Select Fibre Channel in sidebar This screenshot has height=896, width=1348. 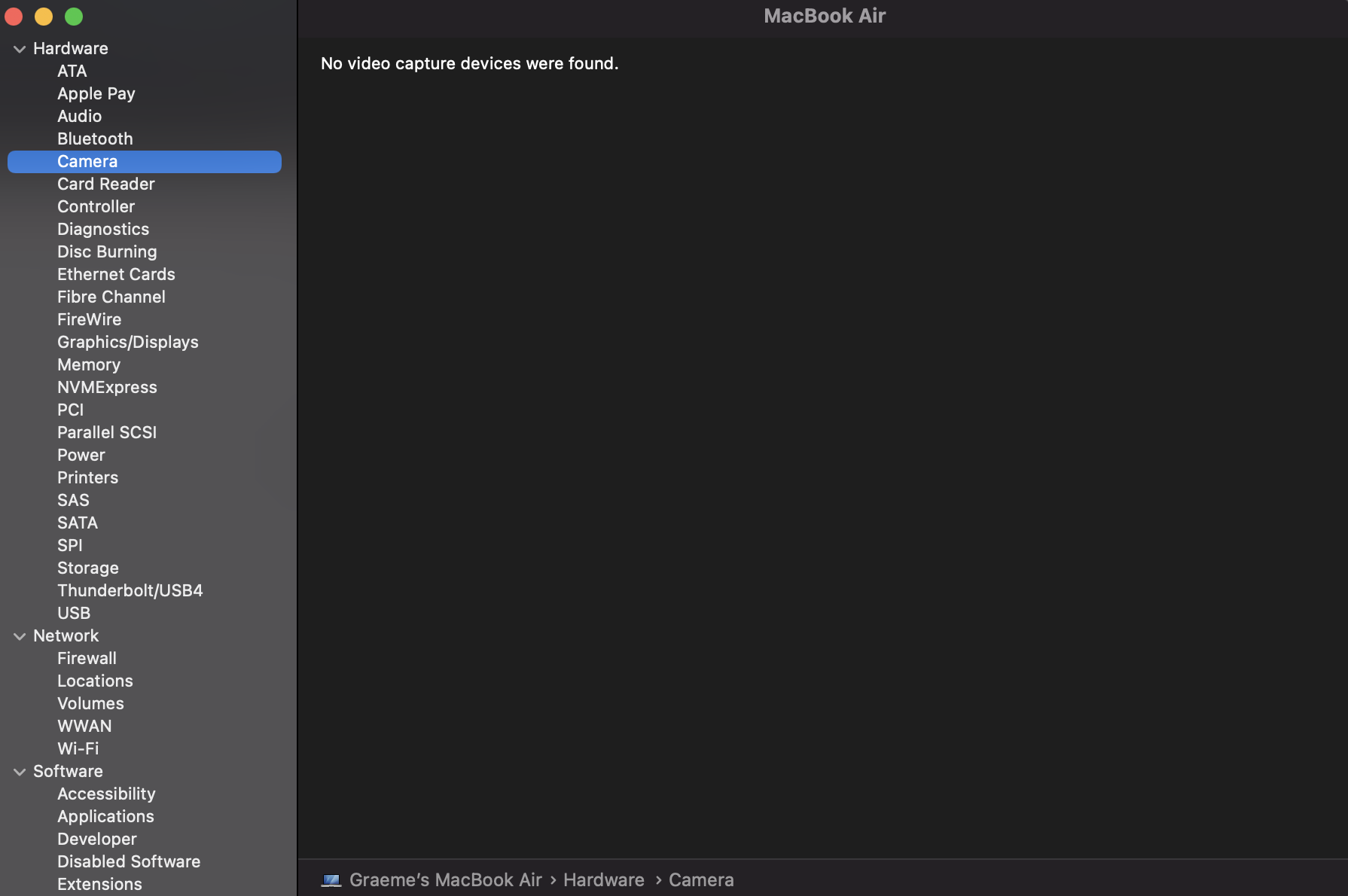[111, 297]
